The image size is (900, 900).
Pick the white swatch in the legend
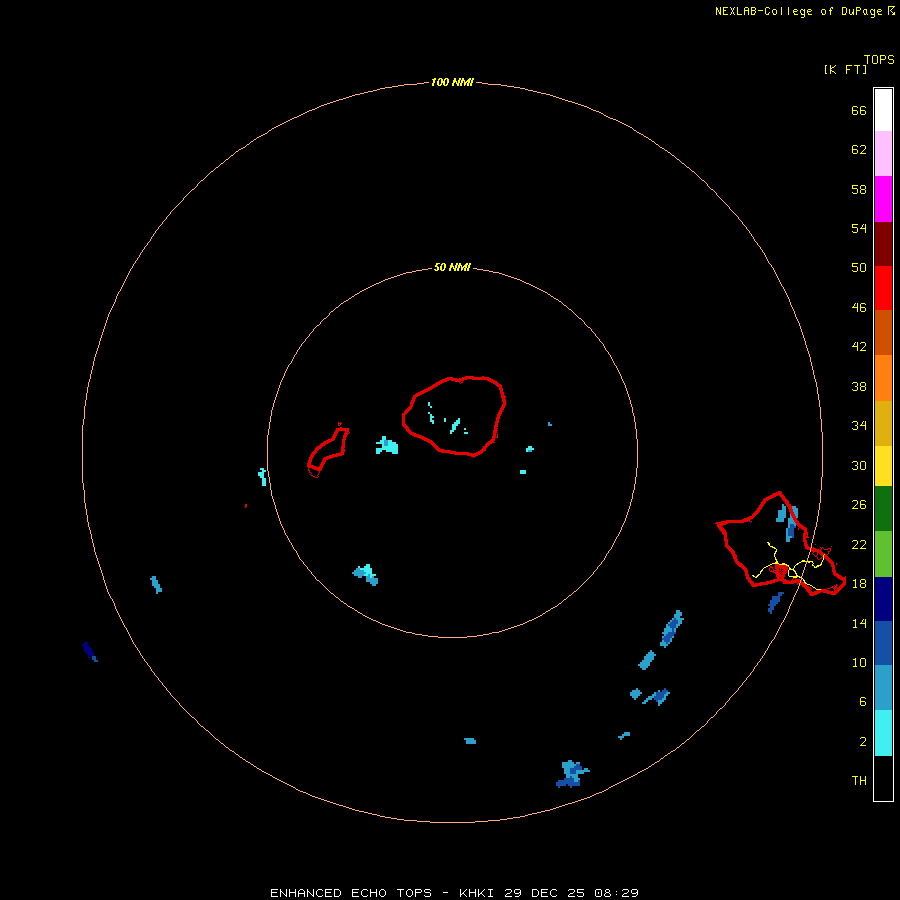pos(883,110)
